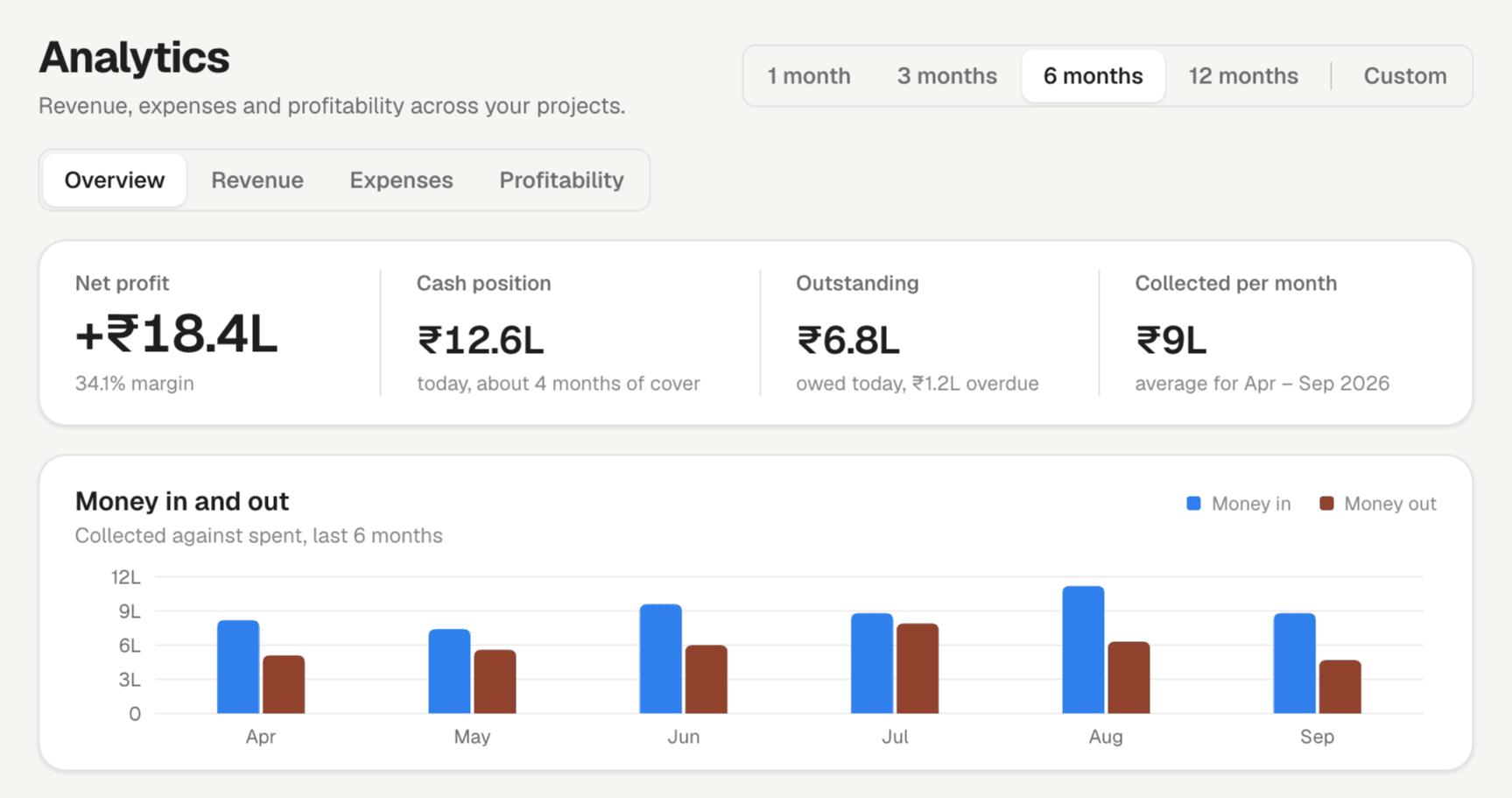
Task: Click the 9L y-axis label
Action: (130, 611)
